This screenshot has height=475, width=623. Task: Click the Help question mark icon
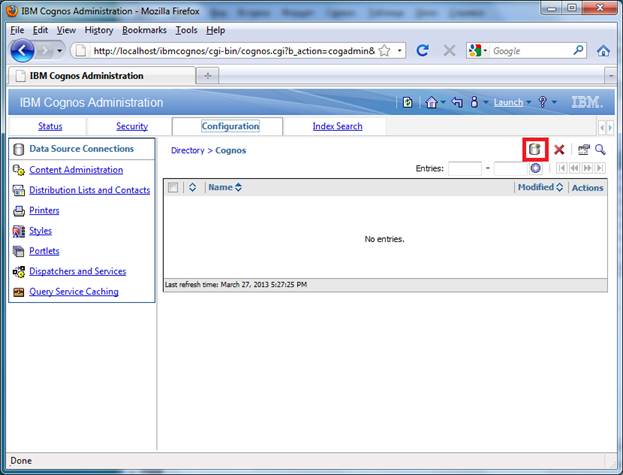tap(542, 102)
